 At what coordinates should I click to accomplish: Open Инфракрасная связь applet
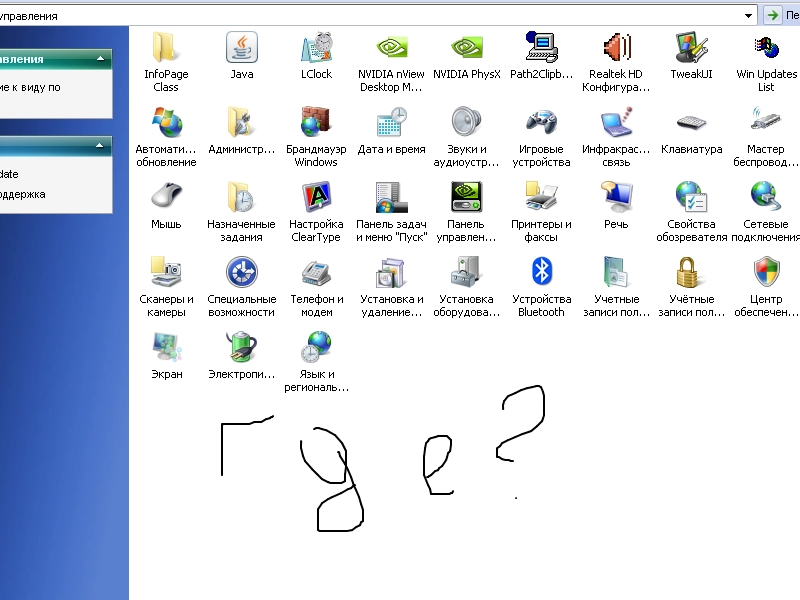[x=616, y=122]
